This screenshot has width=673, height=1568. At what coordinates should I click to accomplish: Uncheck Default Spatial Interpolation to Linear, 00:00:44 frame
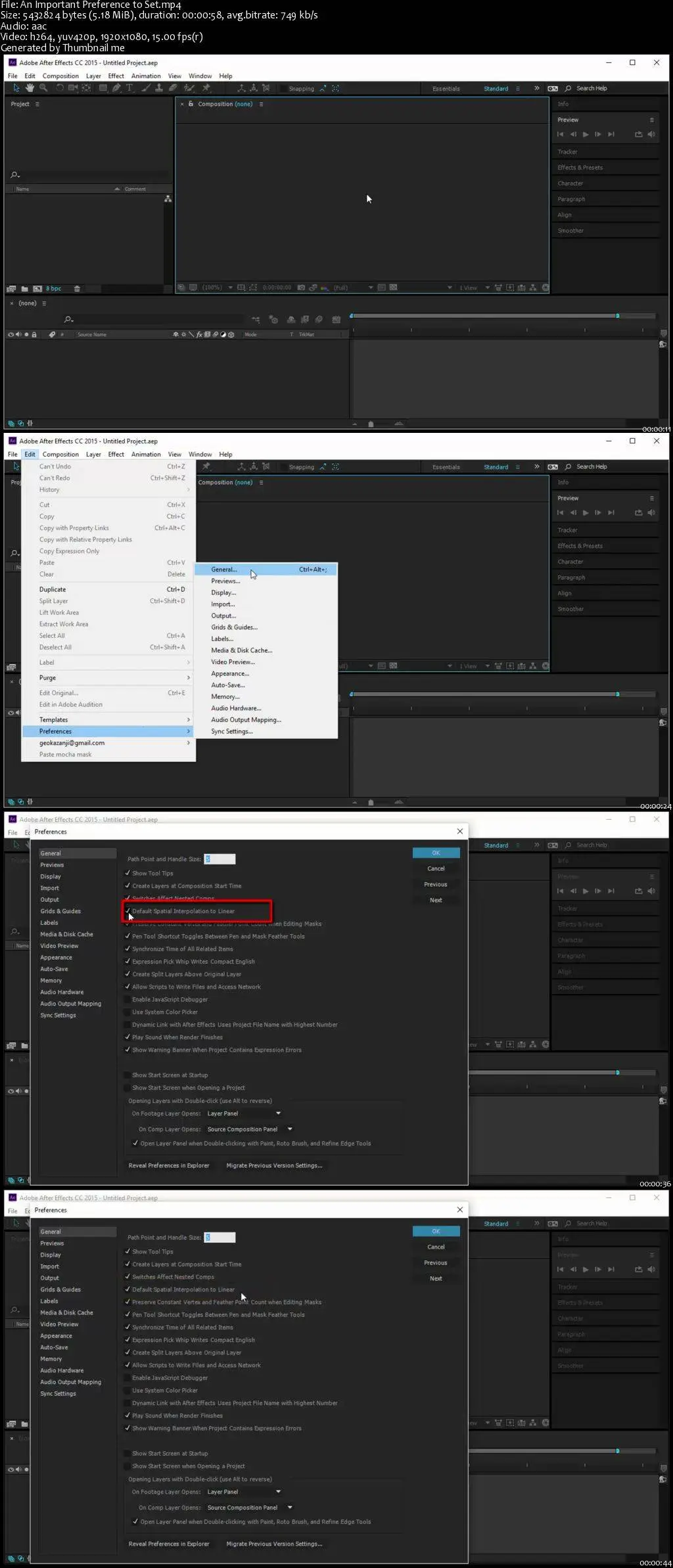point(128,1289)
